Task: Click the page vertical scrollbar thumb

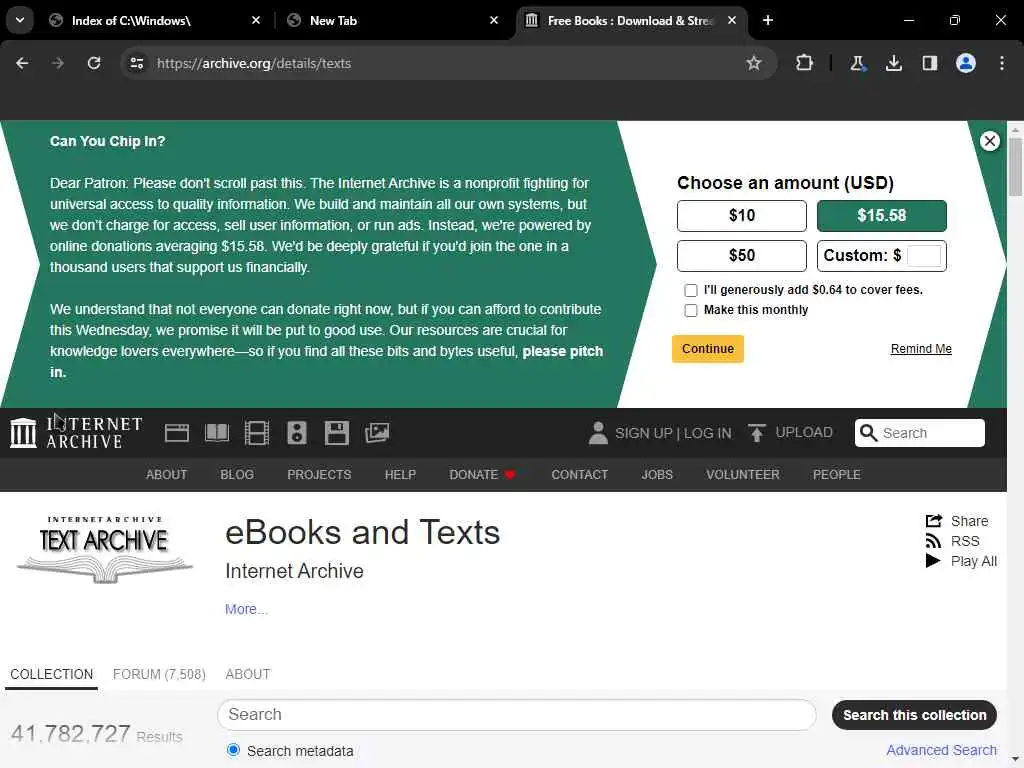Action: tap(1015, 167)
